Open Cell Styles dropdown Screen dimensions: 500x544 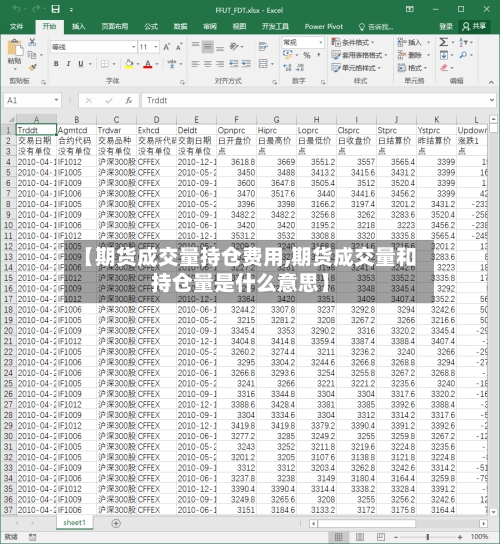click(x=356, y=68)
